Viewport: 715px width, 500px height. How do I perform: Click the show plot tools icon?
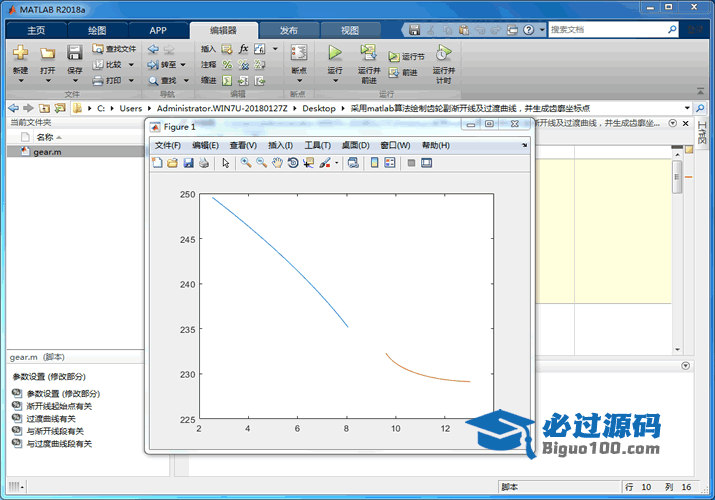click(x=427, y=163)
